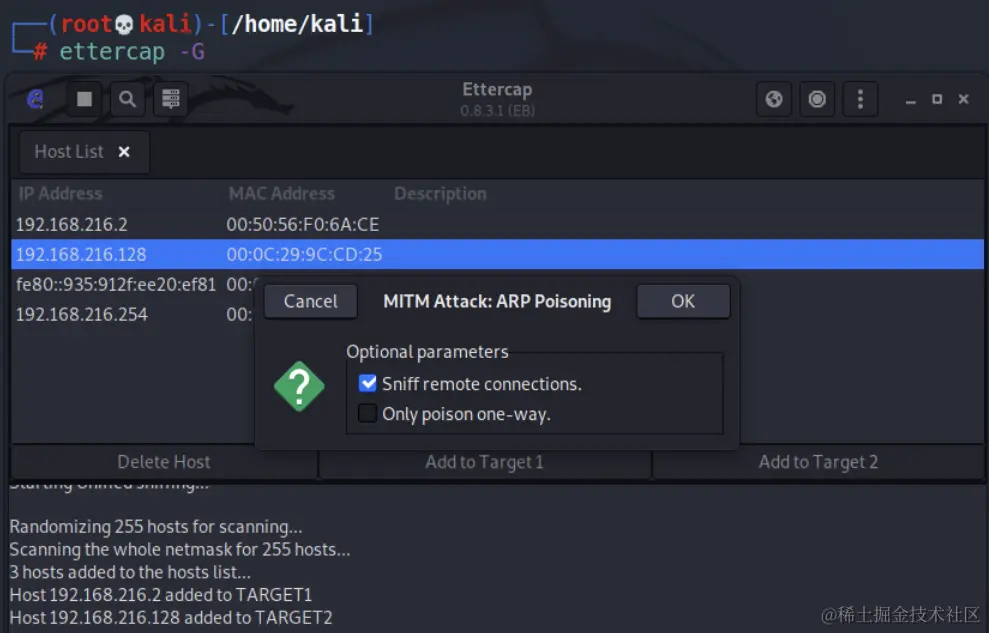Open the three-dot Ettercap menu

pos(860,99)
